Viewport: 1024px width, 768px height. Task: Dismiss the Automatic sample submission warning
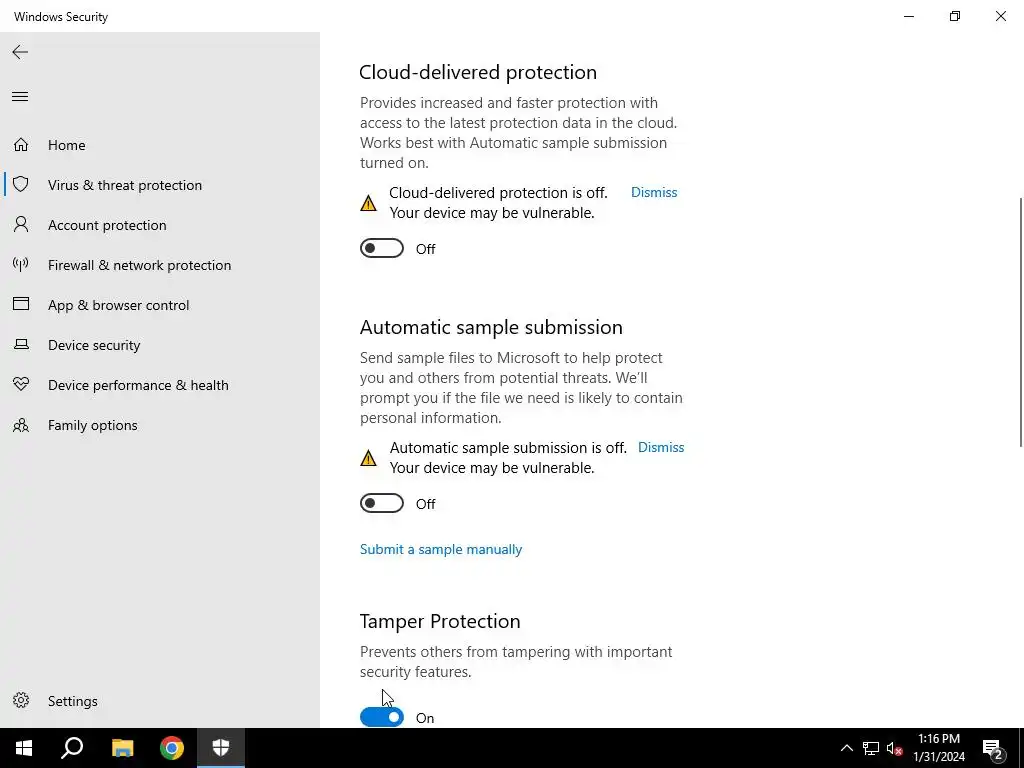pyautogui.click(x=661, y=447)
